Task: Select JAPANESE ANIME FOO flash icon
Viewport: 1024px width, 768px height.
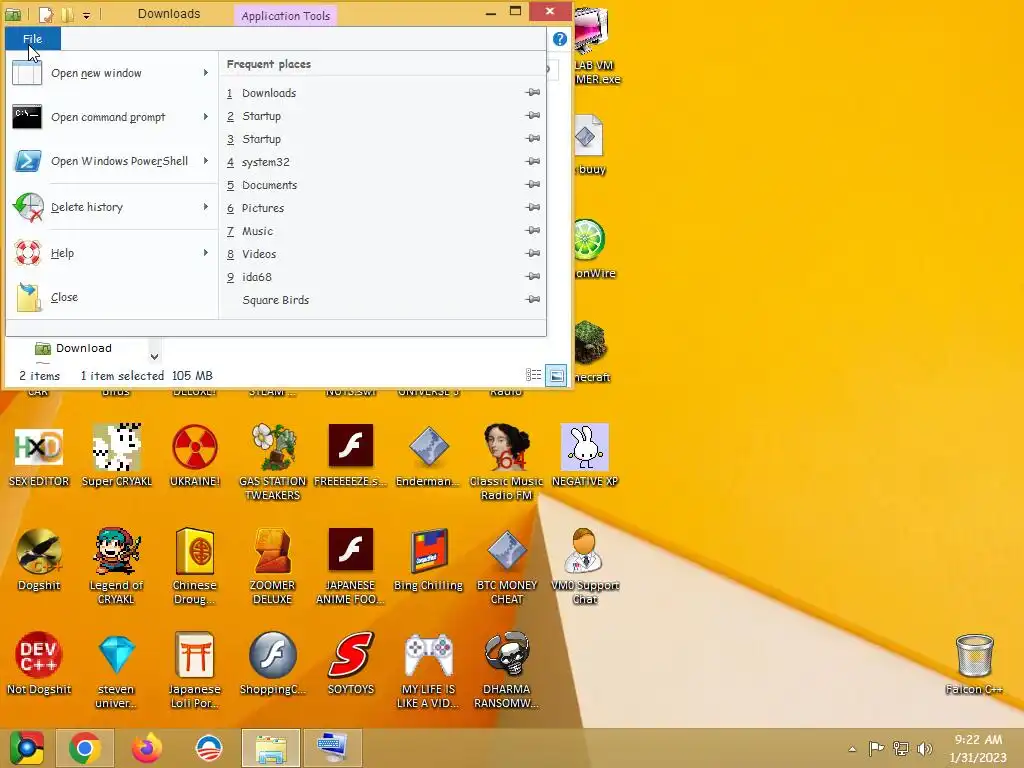Action: pyautogui.click(x=351, y=566)
